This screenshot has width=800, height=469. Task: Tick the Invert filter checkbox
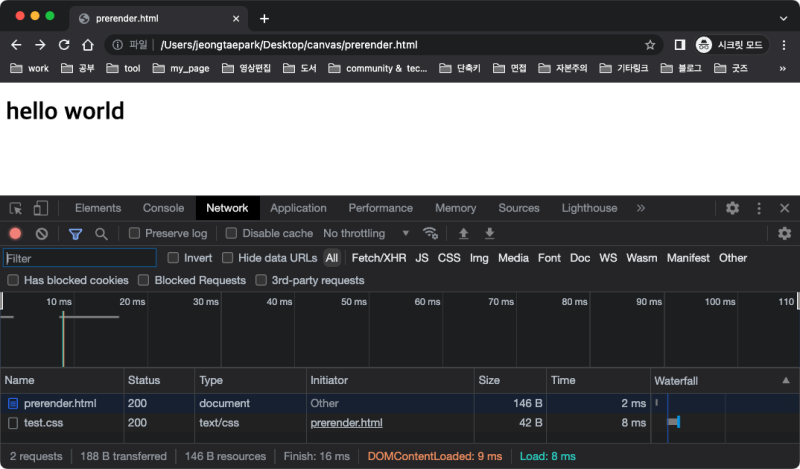coord(173,258)
